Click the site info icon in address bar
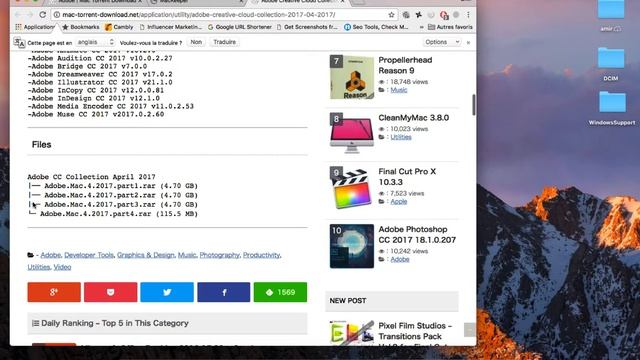The width and height of the screenshot is (640, 360). coord(57,15)
